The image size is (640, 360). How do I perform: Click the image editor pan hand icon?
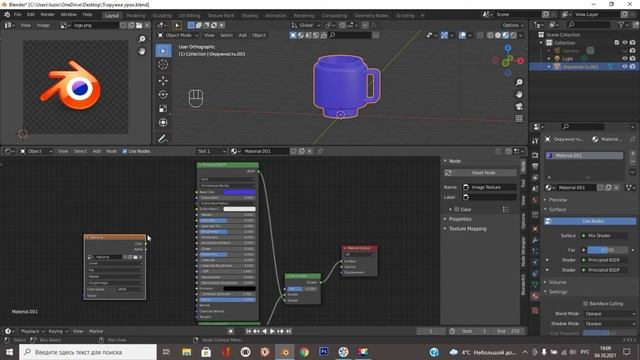[142, 51]
